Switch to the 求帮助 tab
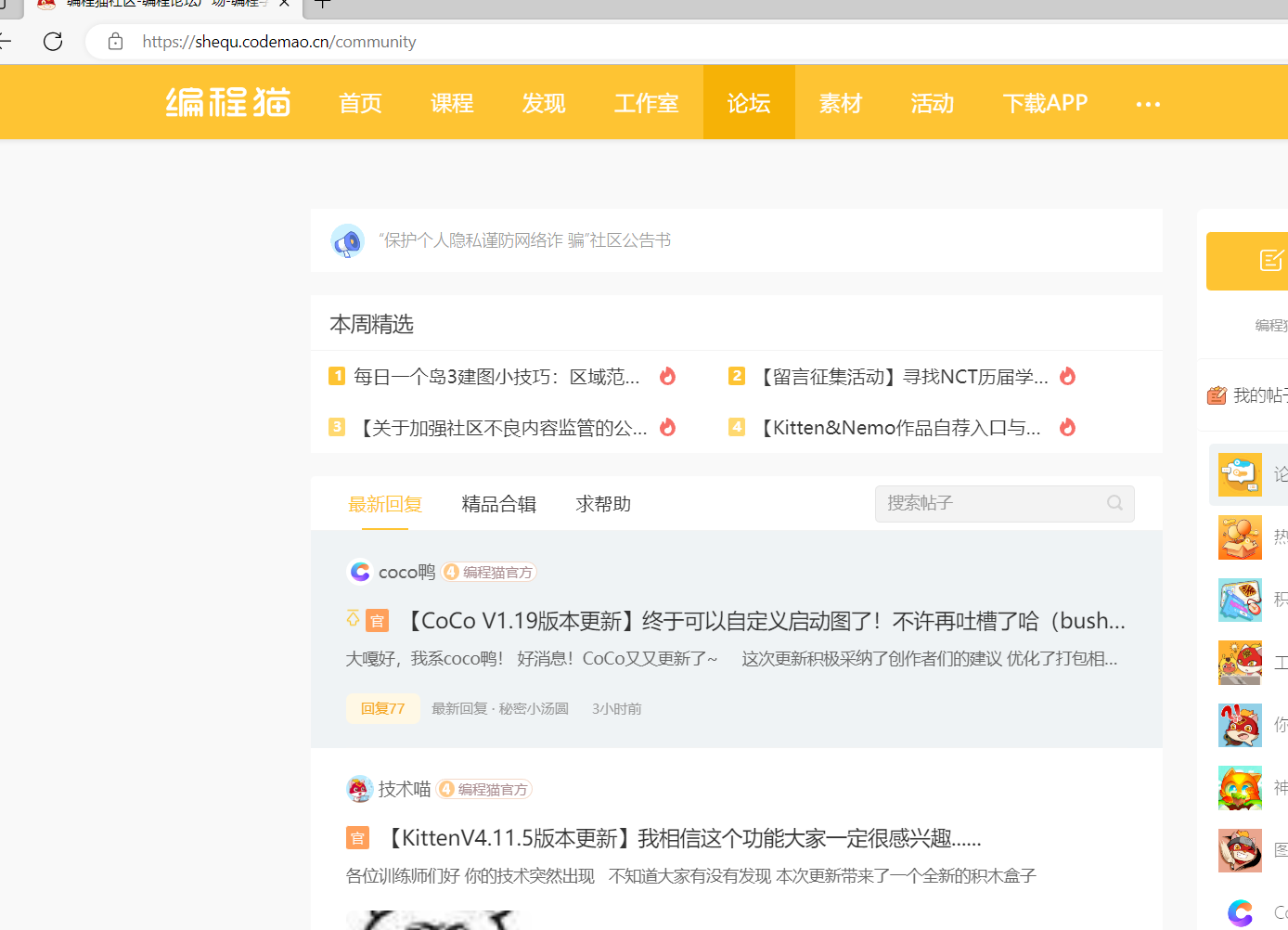Screen dimensions: 1288x930 (x=603, y=504)
